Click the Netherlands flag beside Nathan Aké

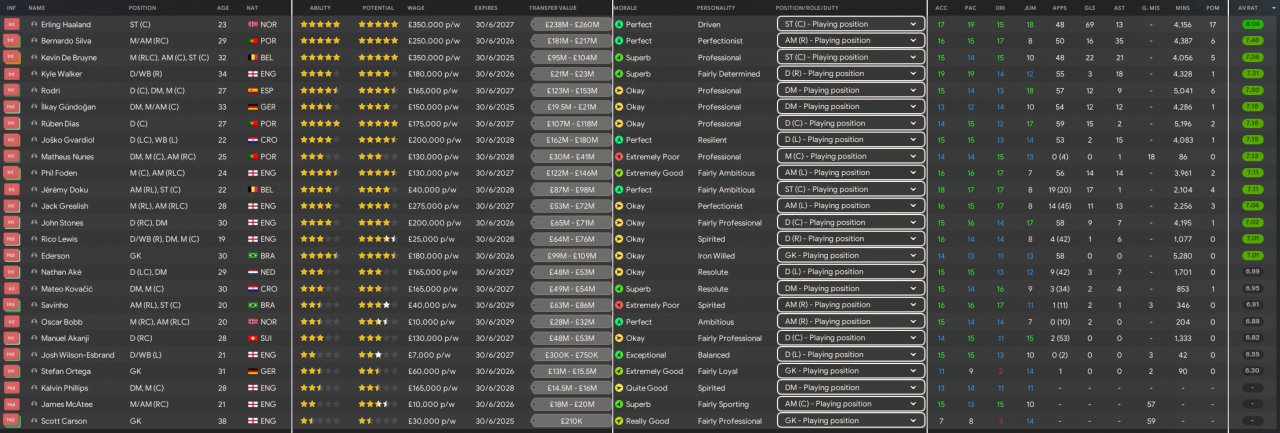tap(251, 272)
